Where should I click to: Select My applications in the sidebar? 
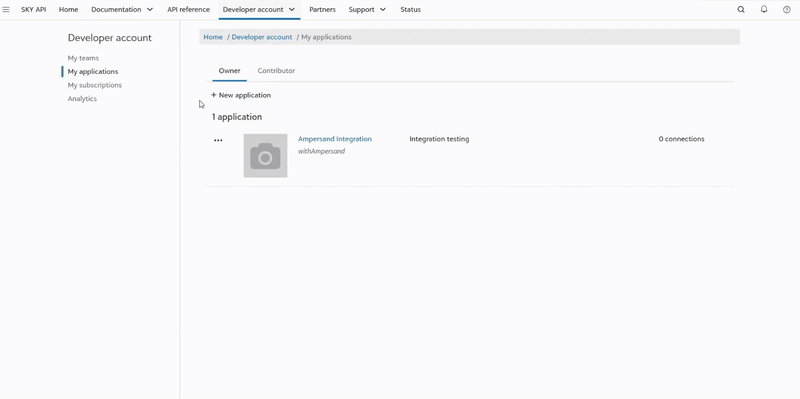(x=93, y=72)
